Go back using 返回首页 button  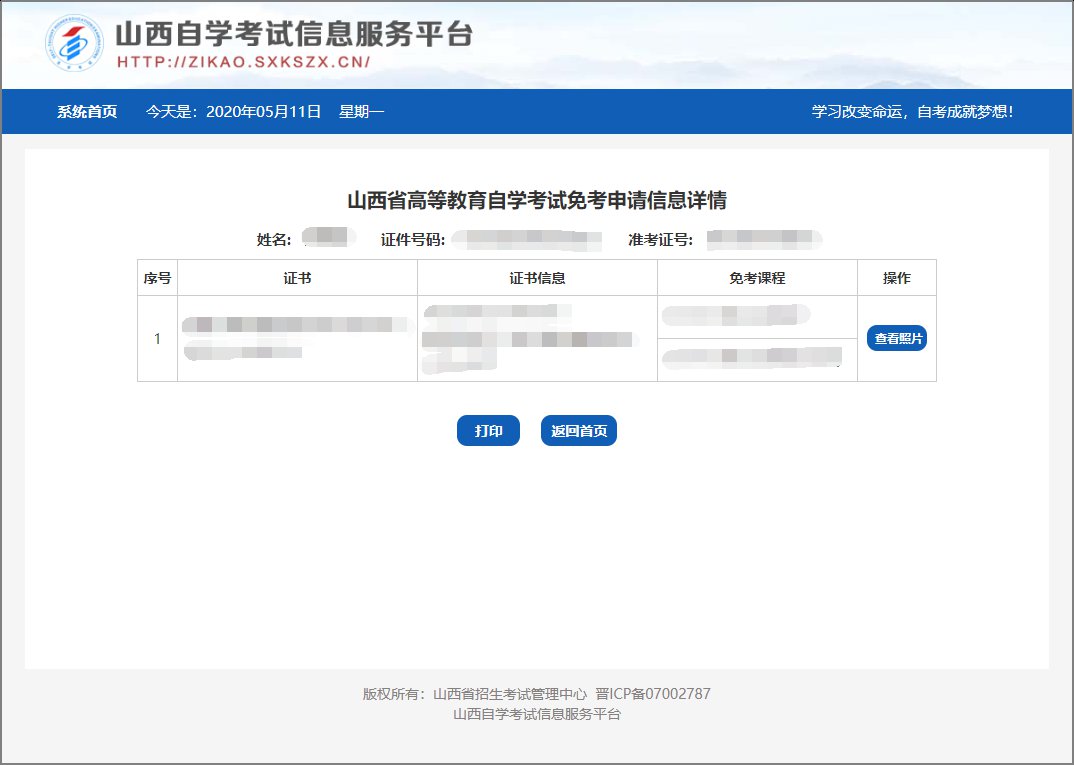[x=579, y=431]
